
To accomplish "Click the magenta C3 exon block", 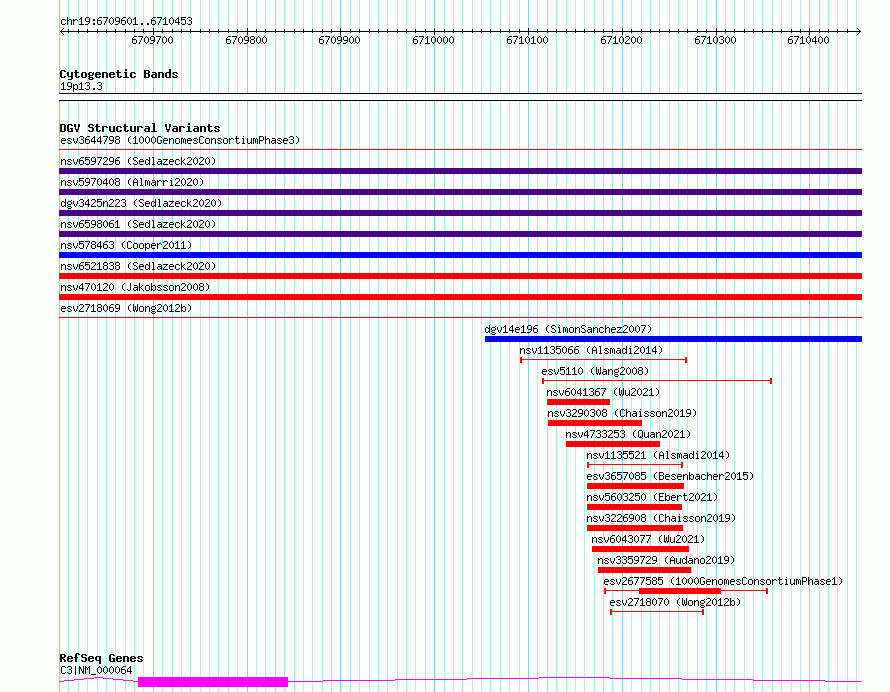I will (213, 682).
